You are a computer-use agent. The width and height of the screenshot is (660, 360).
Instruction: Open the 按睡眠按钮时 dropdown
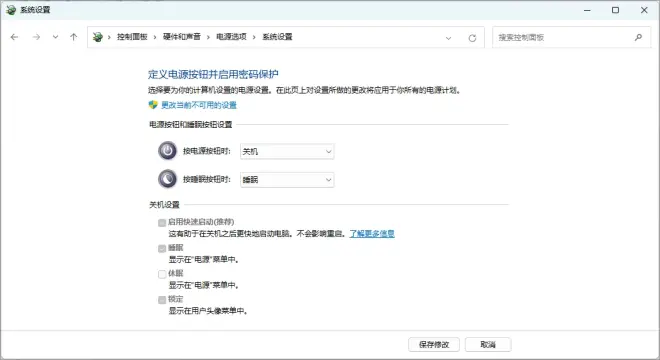pos(287,180)
